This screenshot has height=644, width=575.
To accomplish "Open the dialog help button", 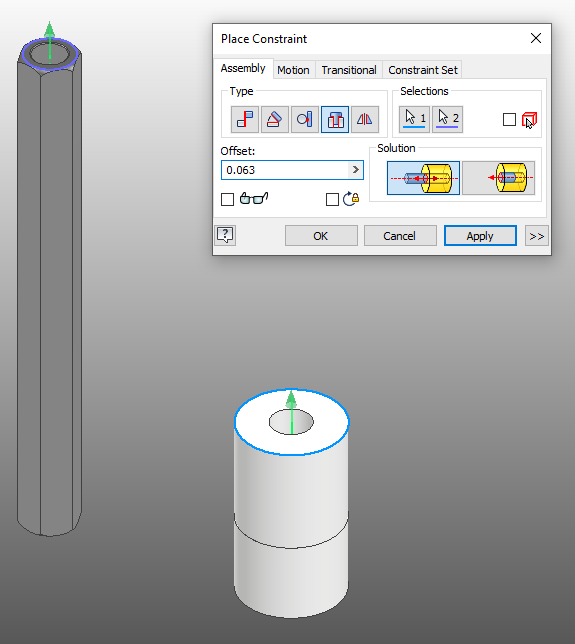I will 225,235.
